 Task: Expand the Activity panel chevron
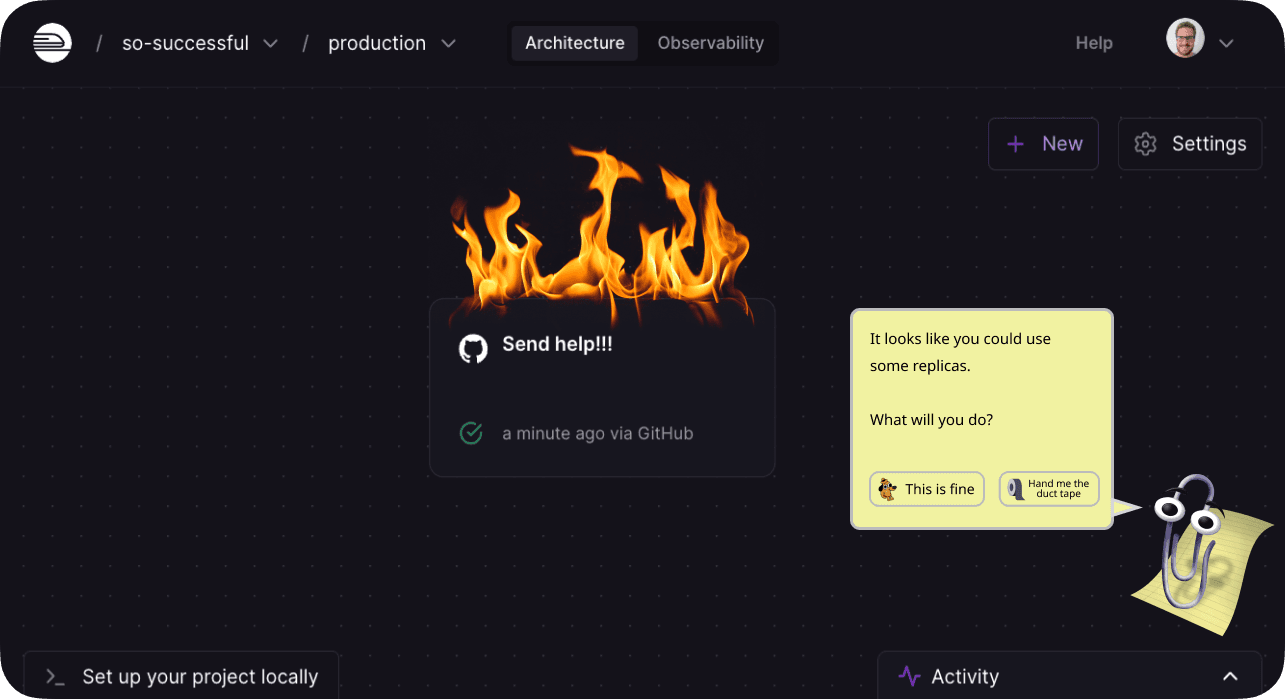pyautogui.click(x=1230, y=676)
